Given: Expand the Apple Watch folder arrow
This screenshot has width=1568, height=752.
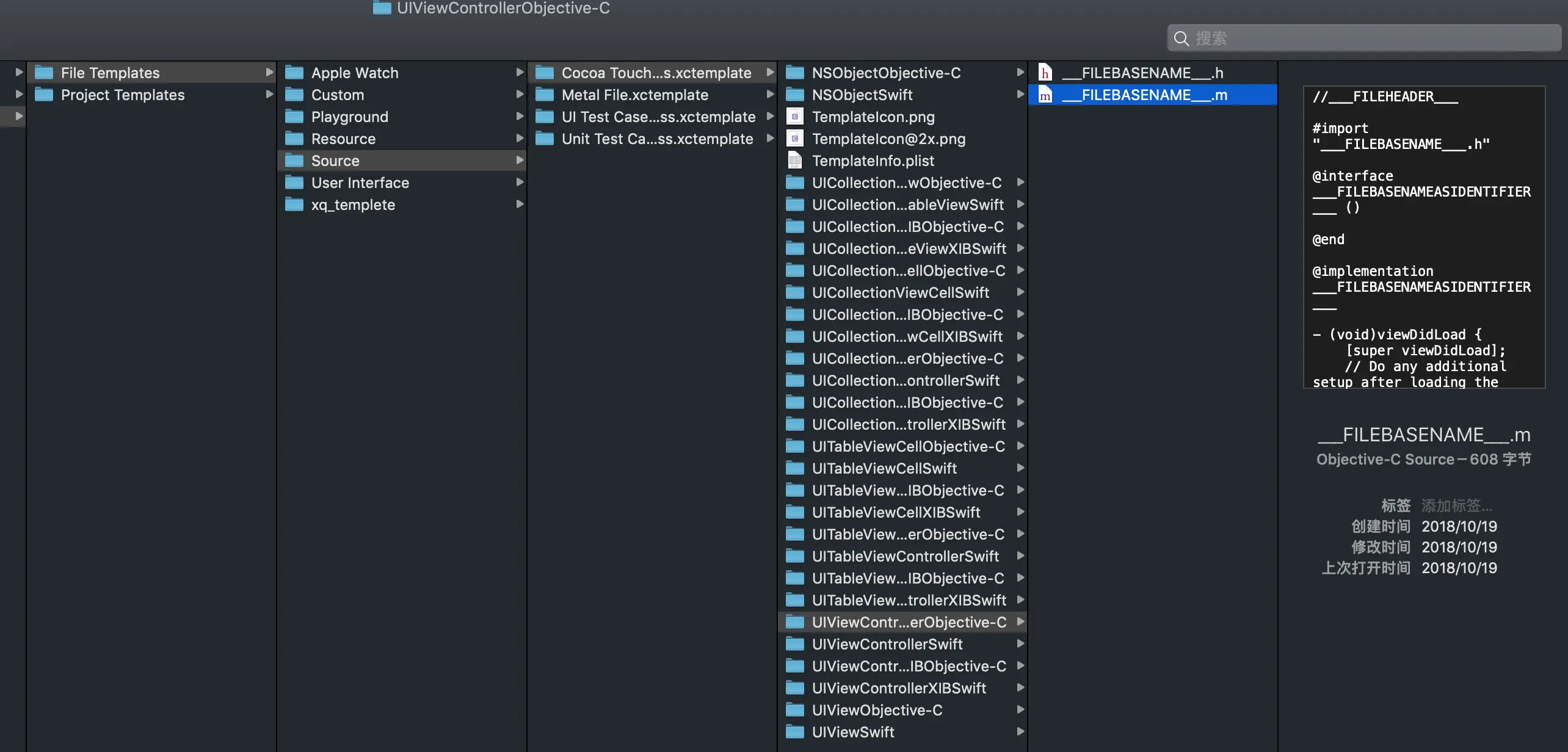Looking at the screenshot, I should 520,73.
